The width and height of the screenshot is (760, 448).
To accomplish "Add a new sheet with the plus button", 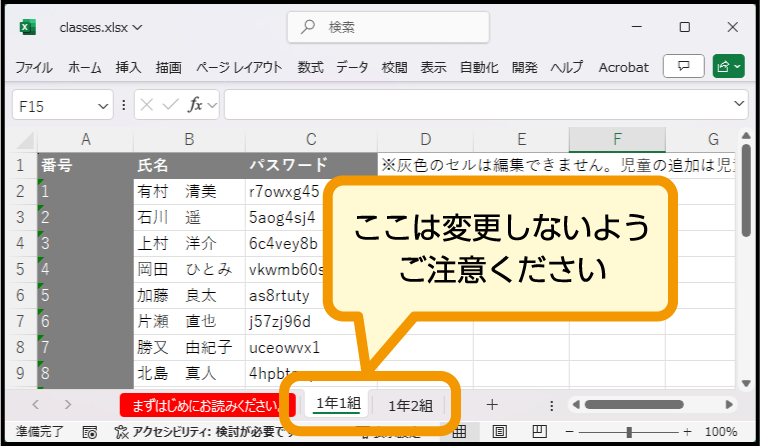I will (x=492, y=404).
